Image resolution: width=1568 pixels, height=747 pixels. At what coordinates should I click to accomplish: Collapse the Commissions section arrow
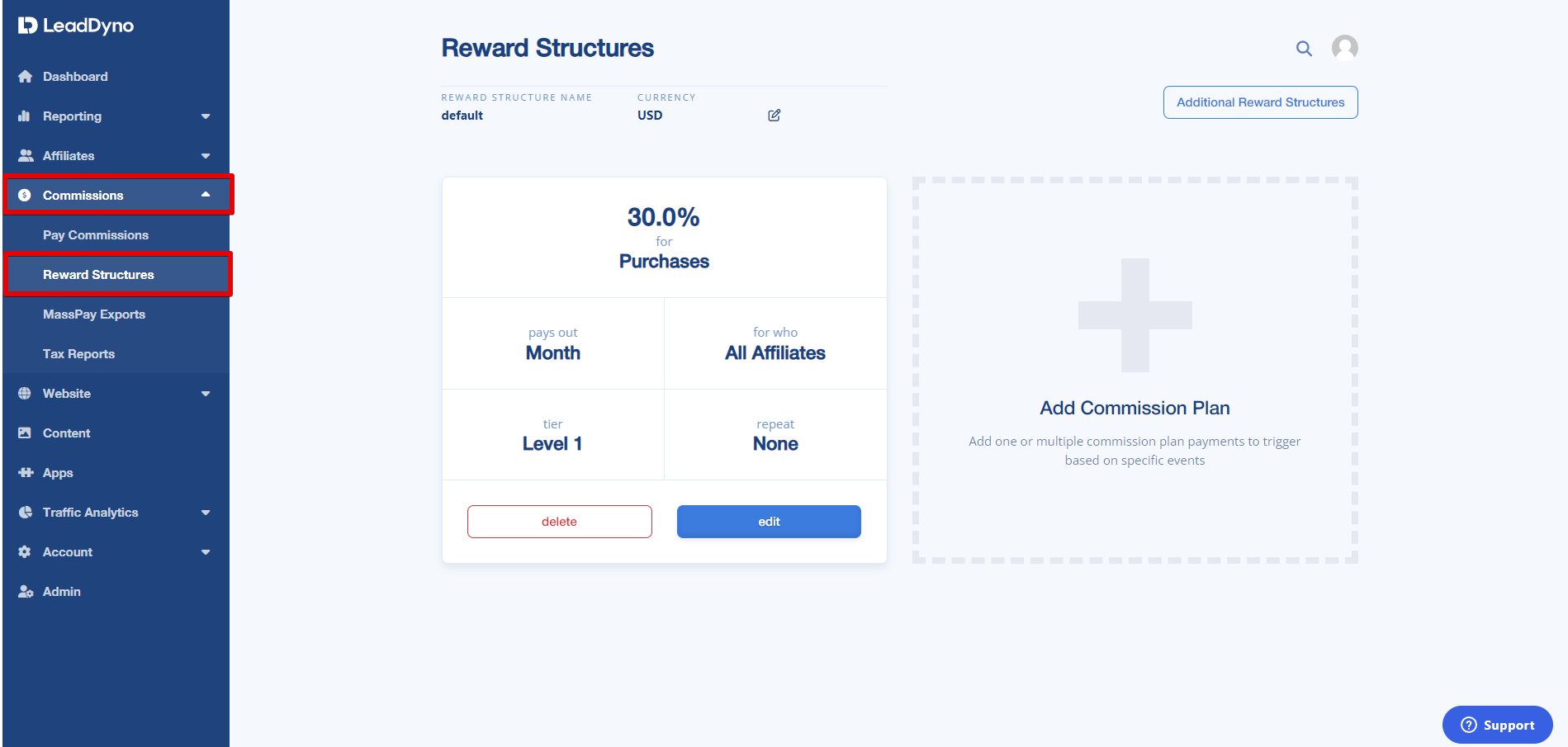(206, 195)
